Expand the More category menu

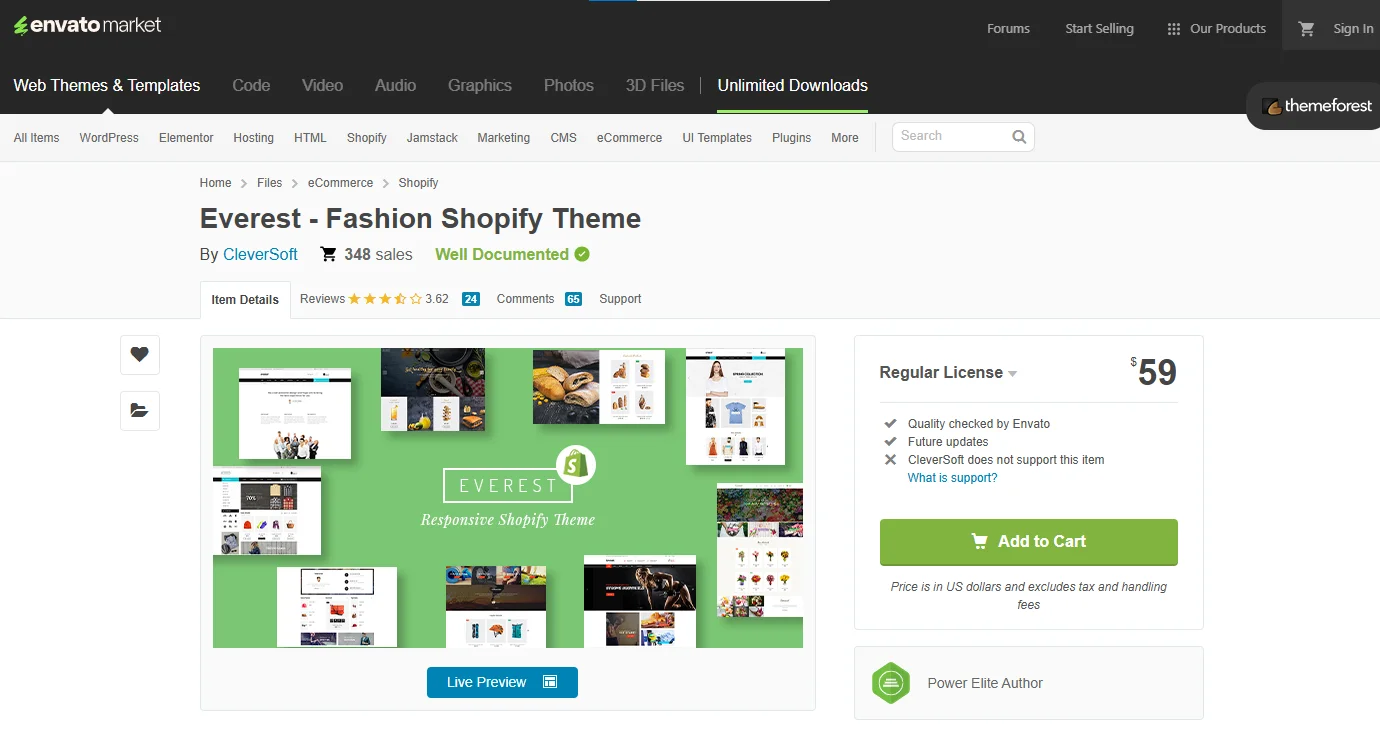(845, 138)
